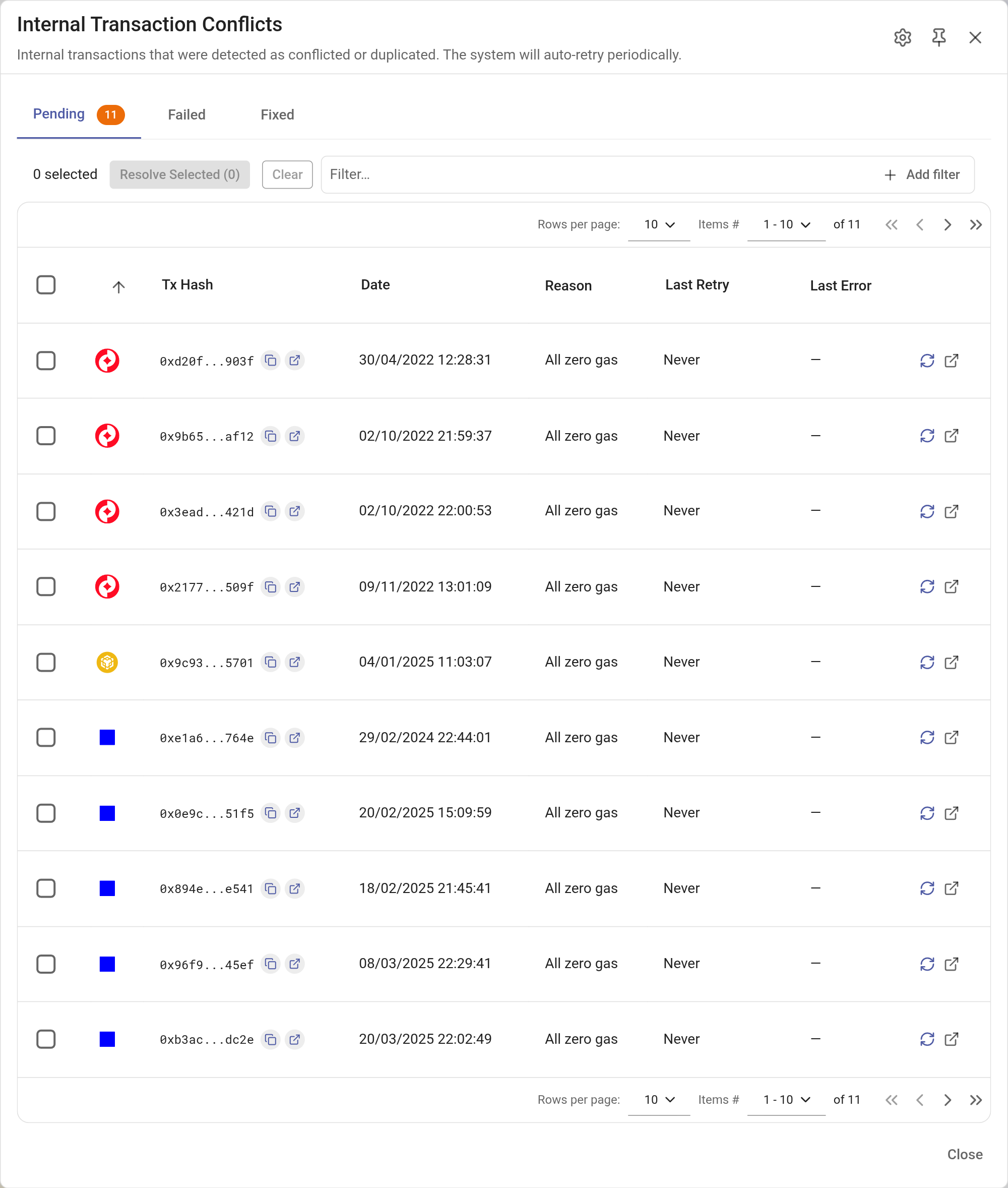This screenshot has width=1008, height=1188.
Task: Click Resolve Selected (0) button
Action: pos(179,174)
